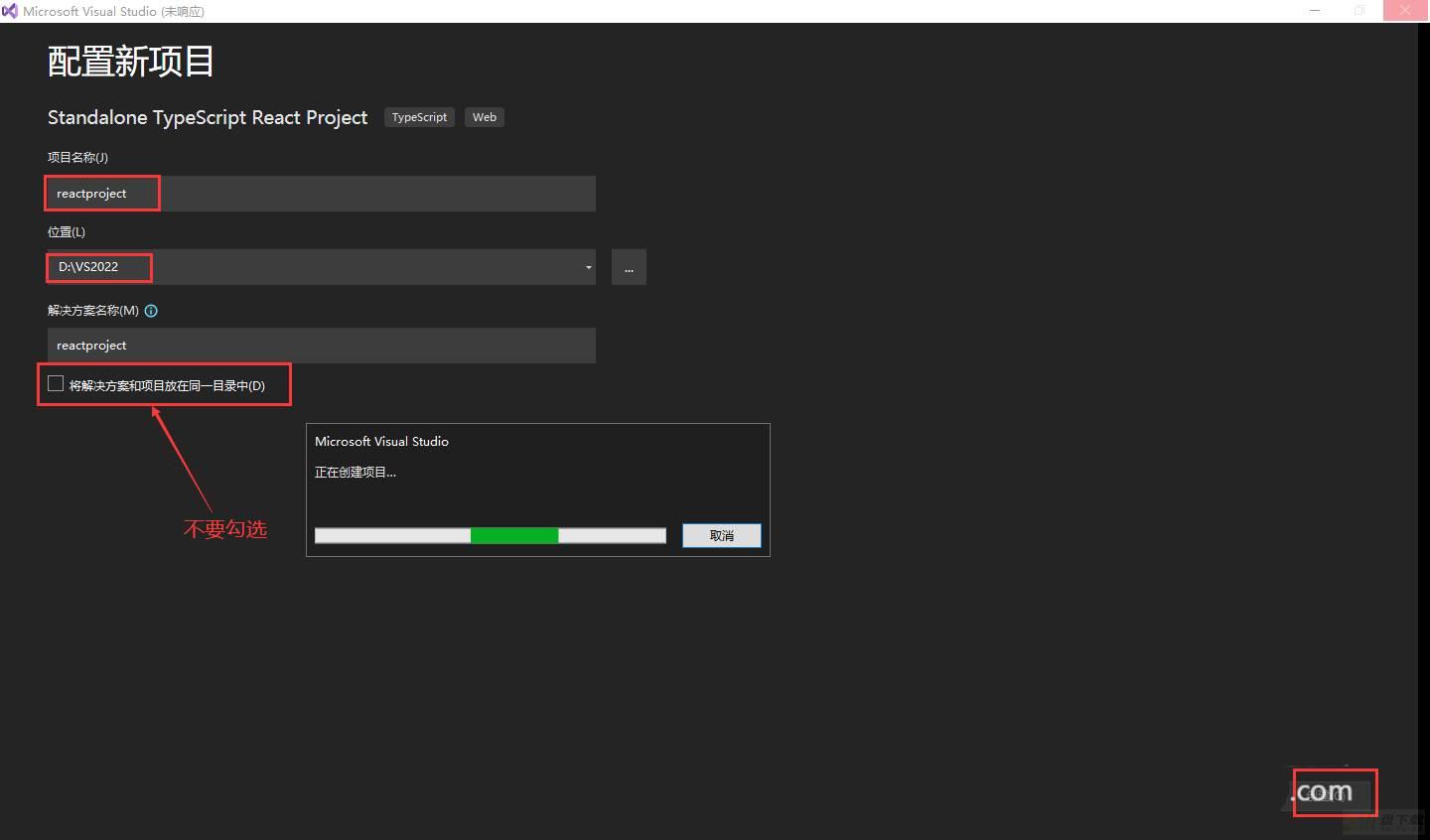The image size is (1430, 840).
Task: Click the 位置(L) label
Action: [67, 231]
